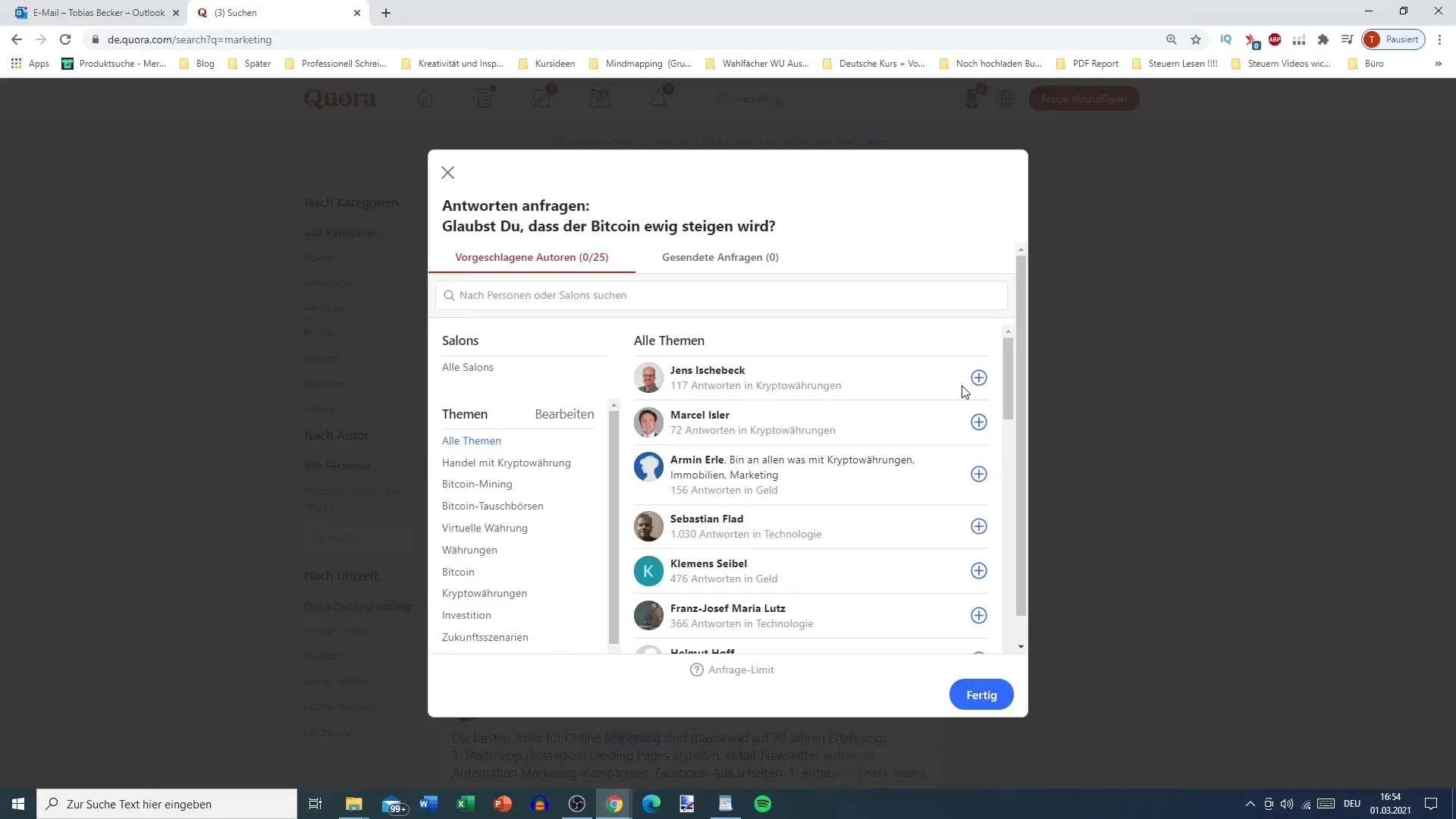Expand Alle Salons filter option

(469, 367)
